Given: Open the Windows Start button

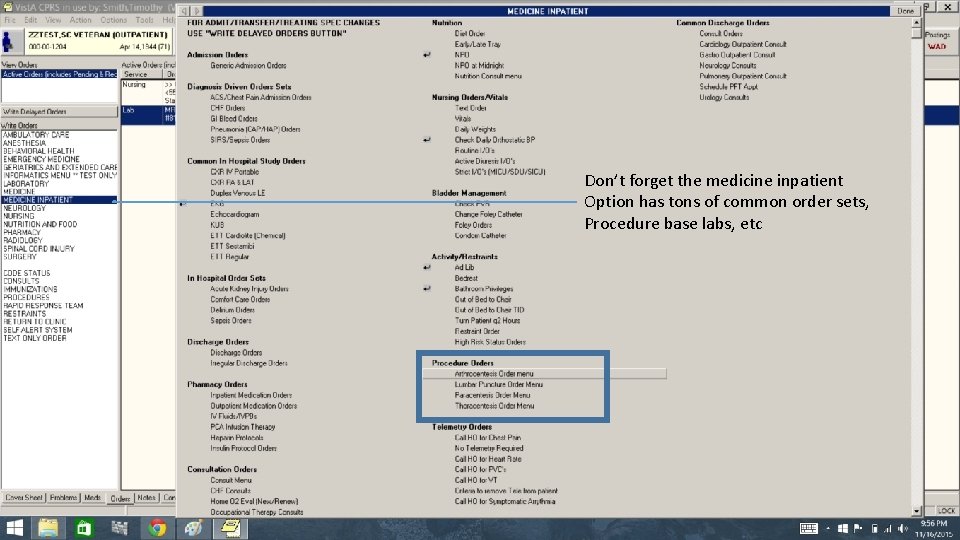Looking at the screenshot, I should coord(13,528).
